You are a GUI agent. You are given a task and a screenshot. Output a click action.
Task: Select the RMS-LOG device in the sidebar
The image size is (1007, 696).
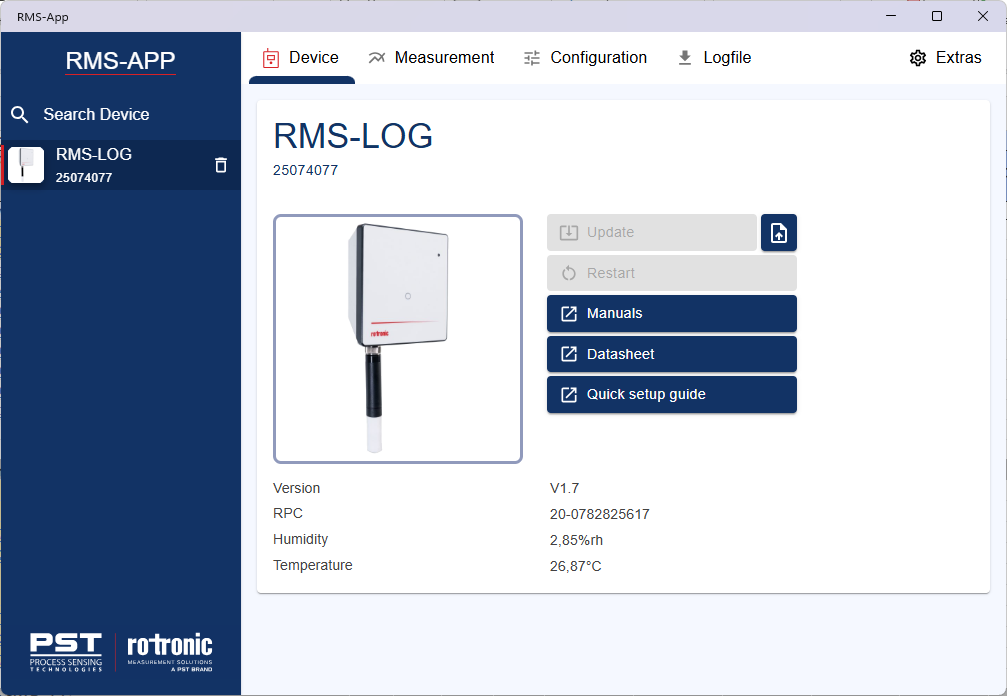110,164
